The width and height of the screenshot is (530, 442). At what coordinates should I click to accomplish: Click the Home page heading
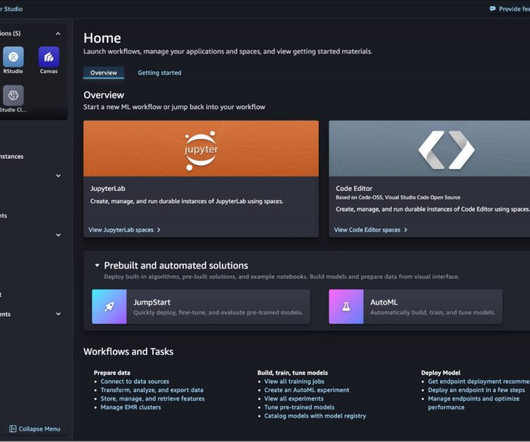pos(102,38)
